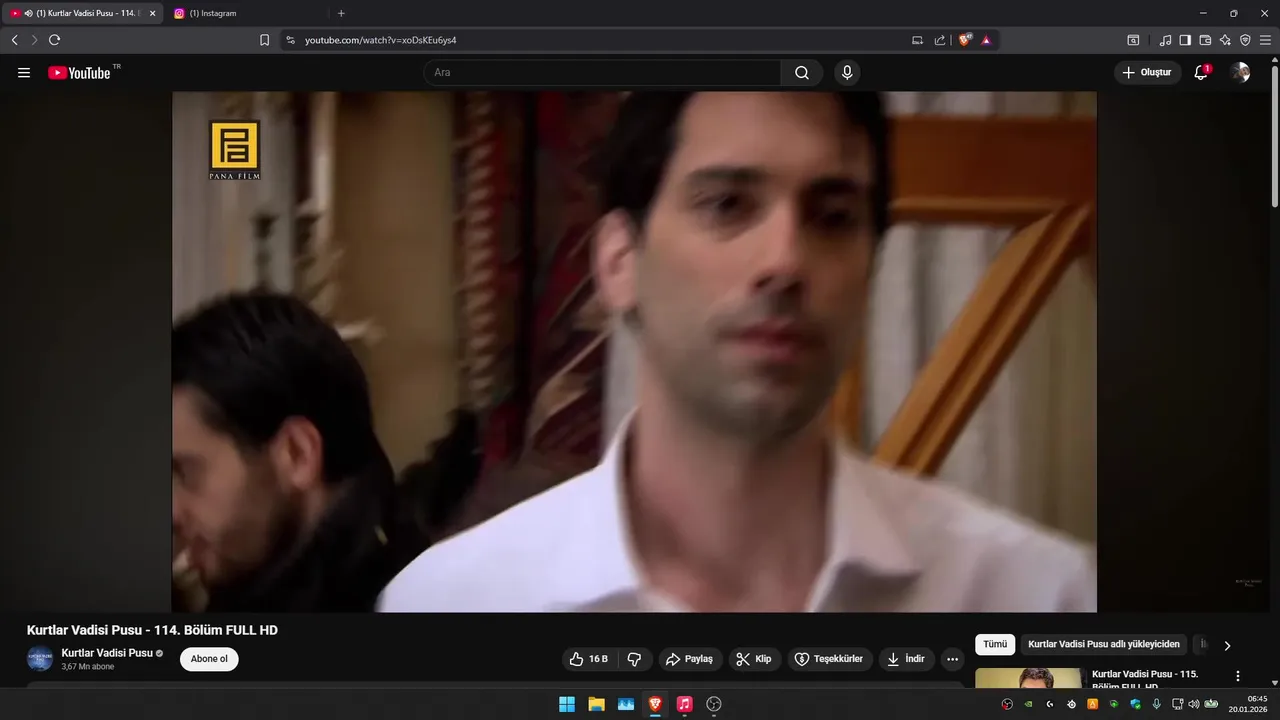Switch to the Kurtlar Vadisi Pusu browser tab
This screenshot has width=1280, height=720.
(81, 13)
